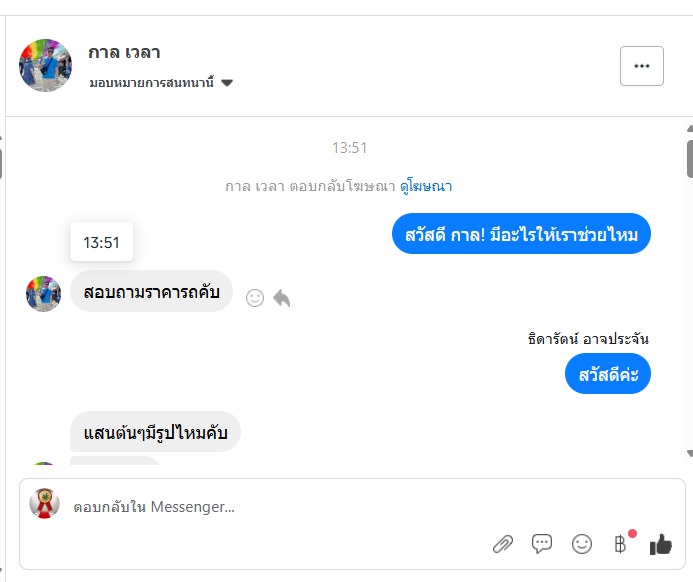
Task: Select the สวัสดีค่ะ message bubble
Action: click(607, 375)
